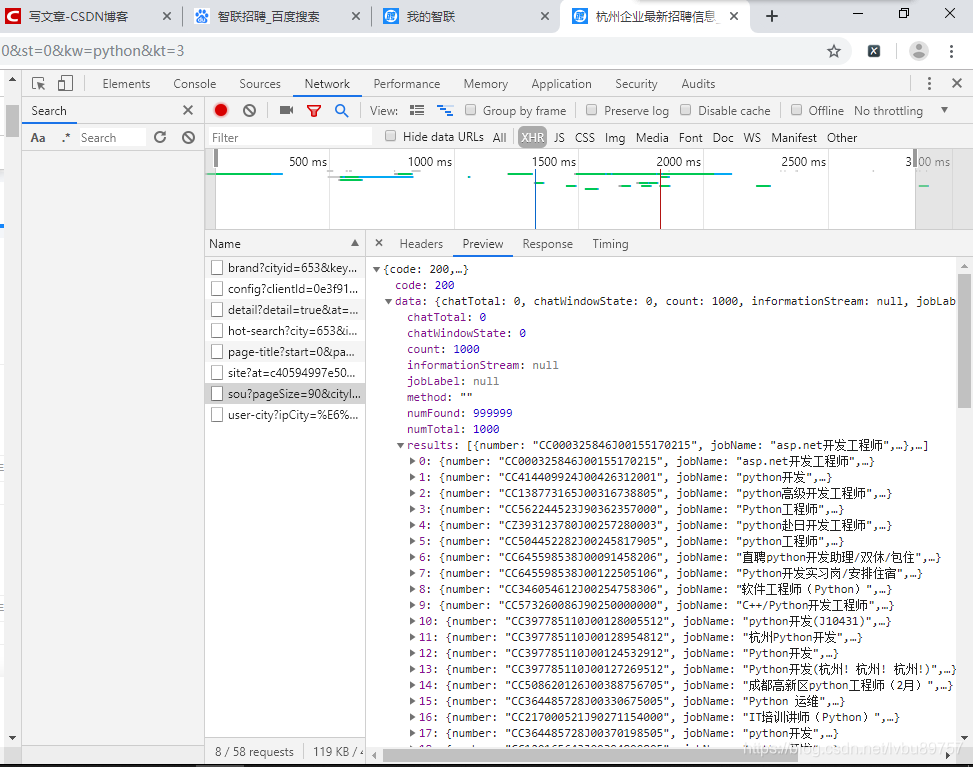The image size is (973, 767).
Task: Toggle match case Aa in search
Action: coord(38,138)
